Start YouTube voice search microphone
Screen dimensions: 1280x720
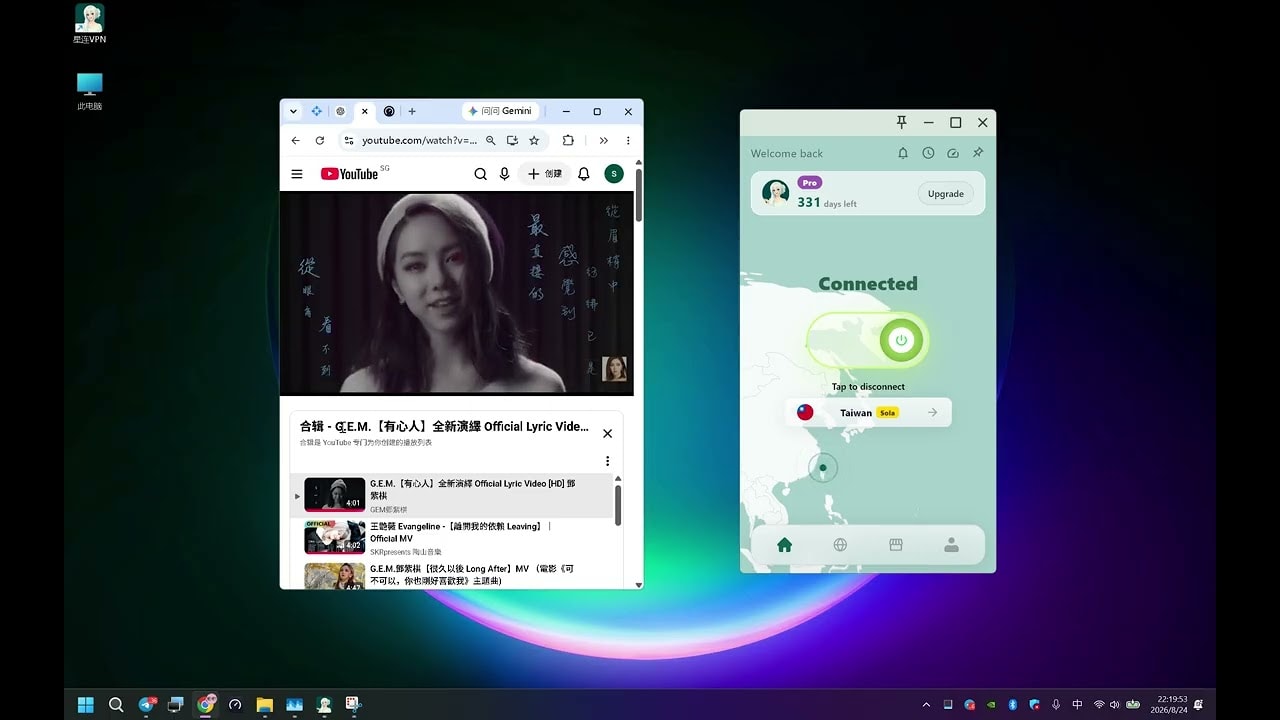[x=504, y=174]
